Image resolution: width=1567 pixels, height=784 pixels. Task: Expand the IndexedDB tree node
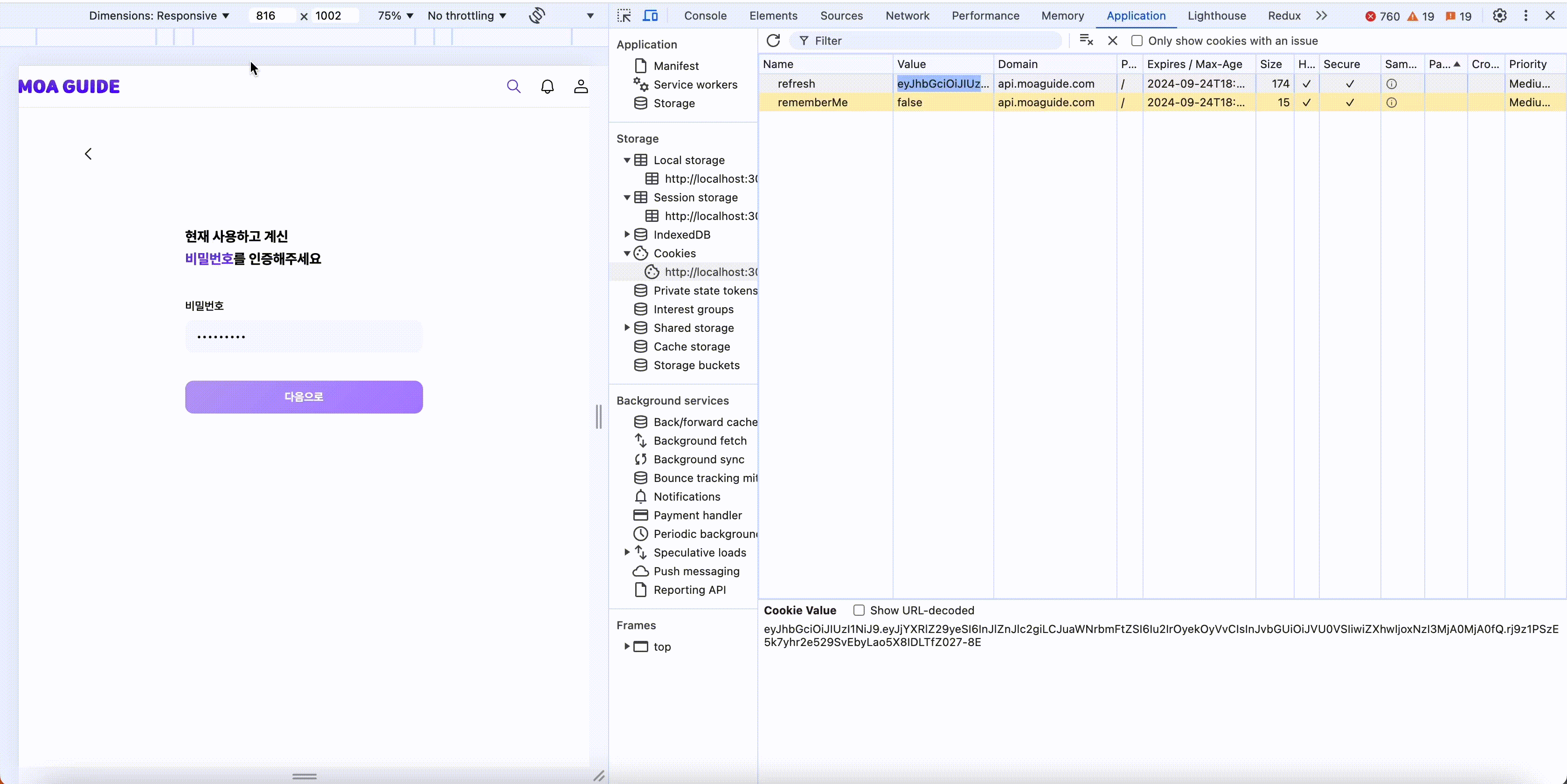[627, 234]
